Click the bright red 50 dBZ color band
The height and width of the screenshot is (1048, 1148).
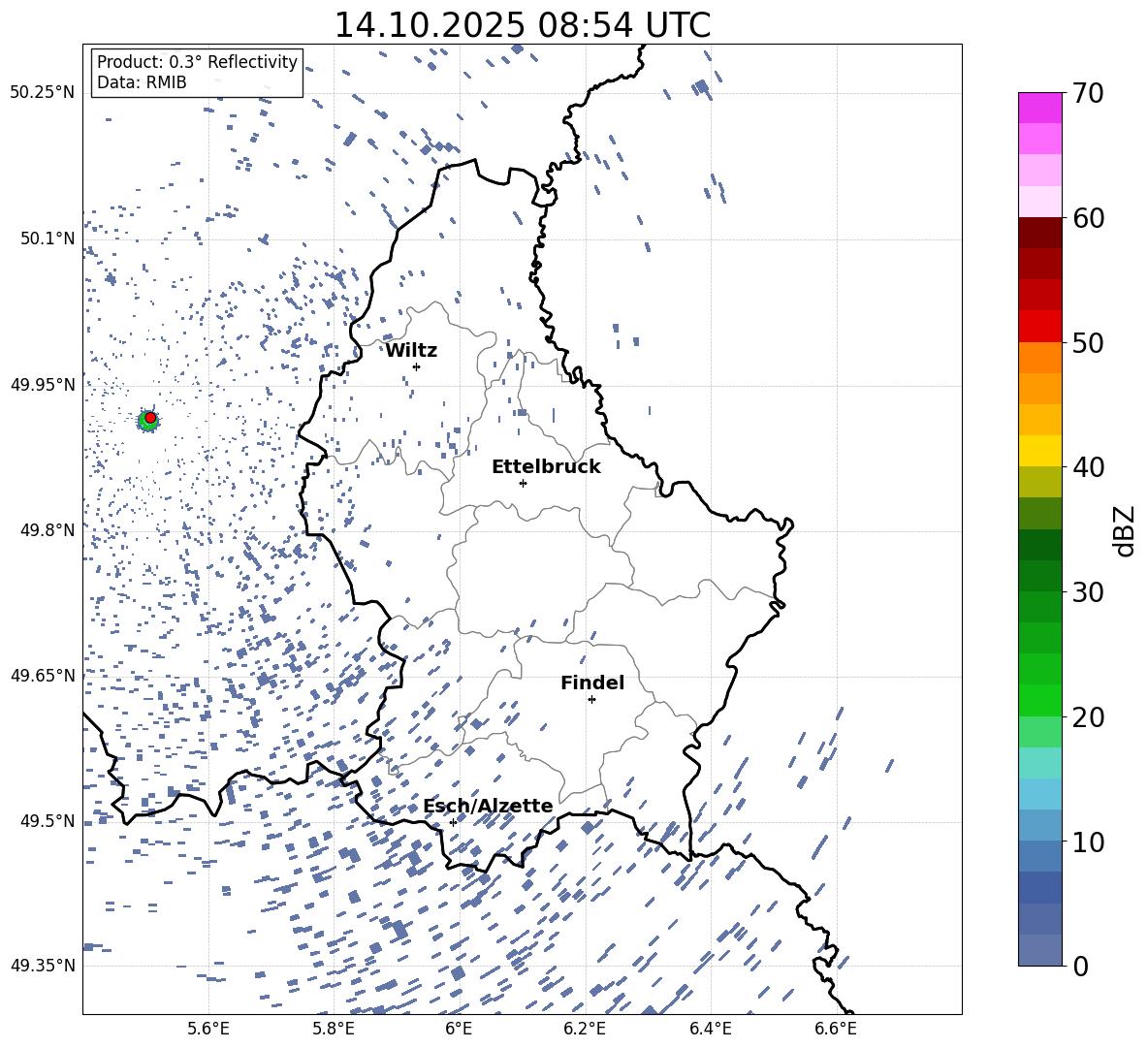coord(1039,327)
